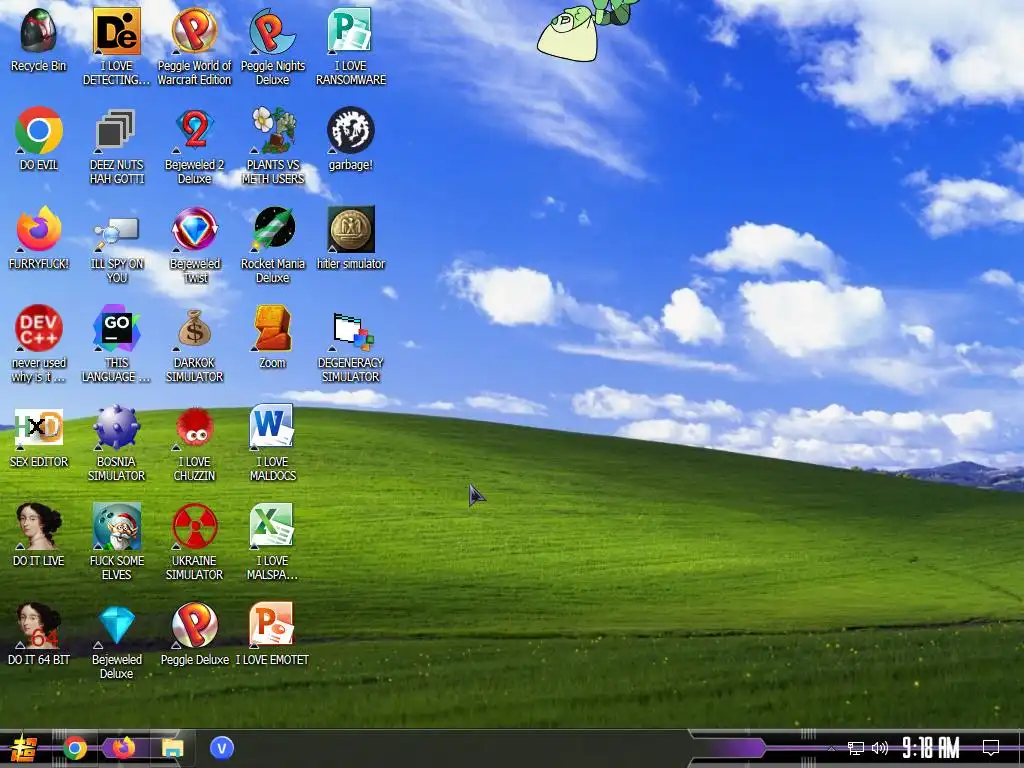The image size is (1024, 768).
Task: Open Firefox from the taskbar
Action: pos(123,747)
